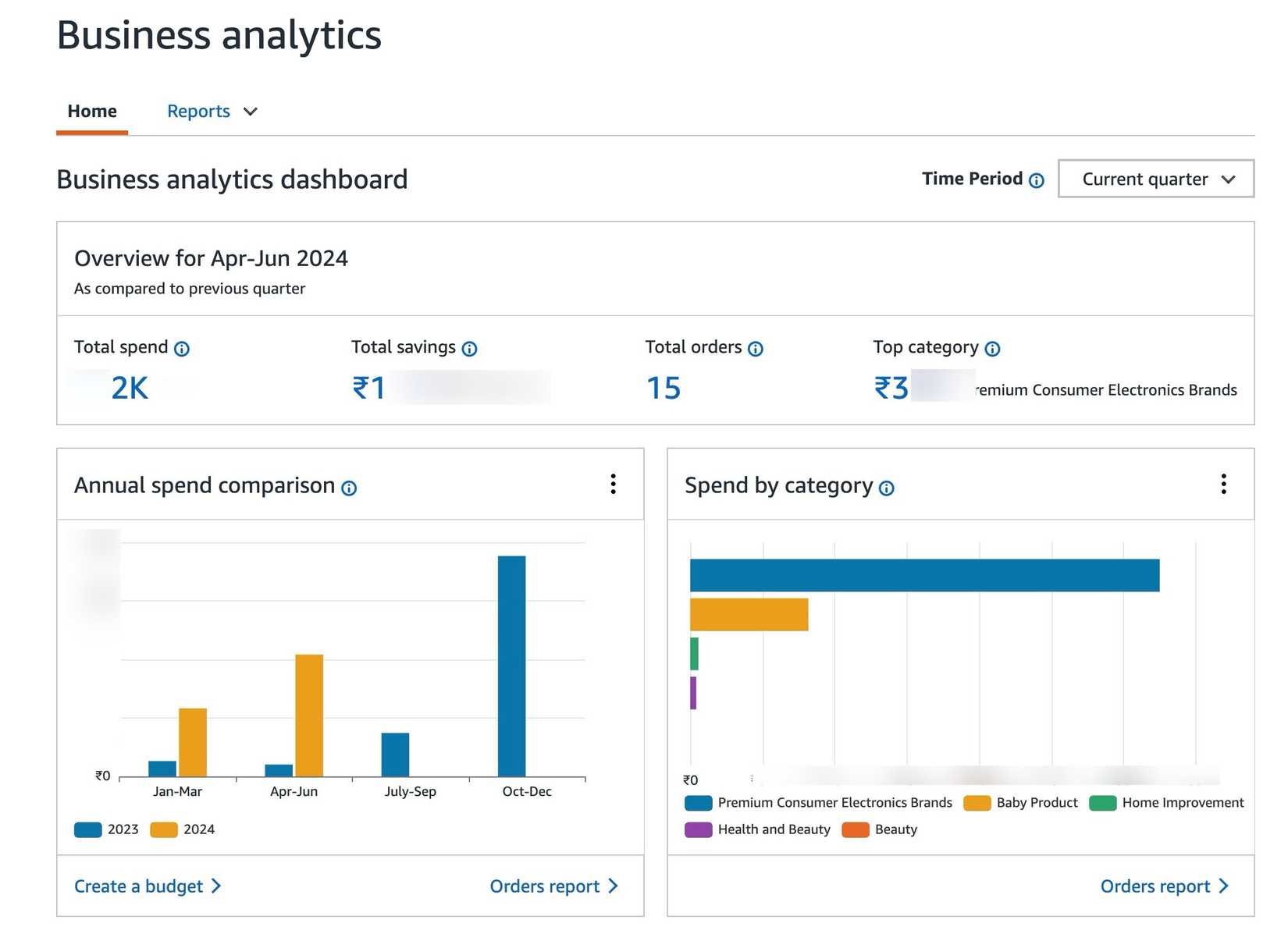1288x941 pixels.
Task: Click the Baby Product orange color swatch
Action: coord(977,802)
